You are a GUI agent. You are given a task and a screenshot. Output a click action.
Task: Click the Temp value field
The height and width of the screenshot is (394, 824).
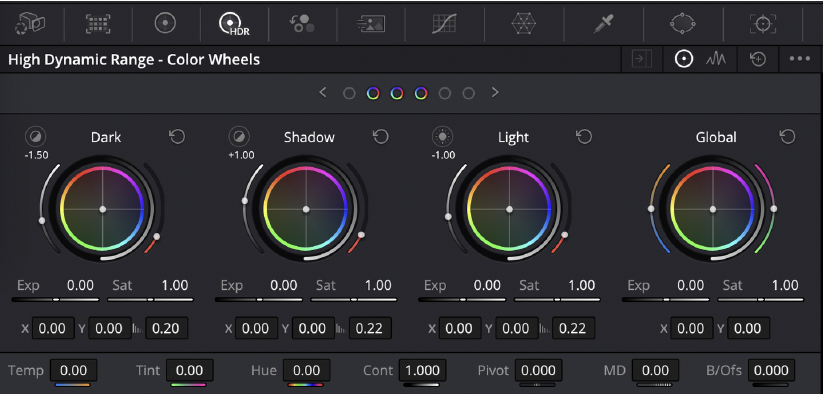[74, 370]
